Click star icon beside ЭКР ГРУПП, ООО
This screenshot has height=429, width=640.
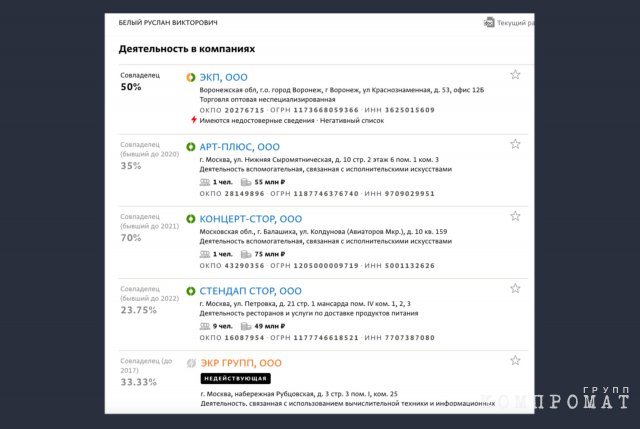point(515,360)
